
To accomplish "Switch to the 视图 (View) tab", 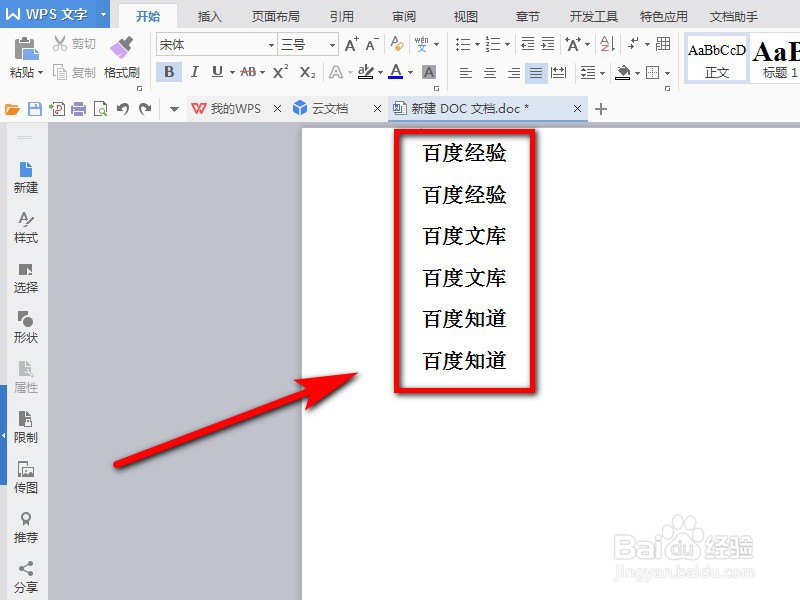I will point(466,16).
